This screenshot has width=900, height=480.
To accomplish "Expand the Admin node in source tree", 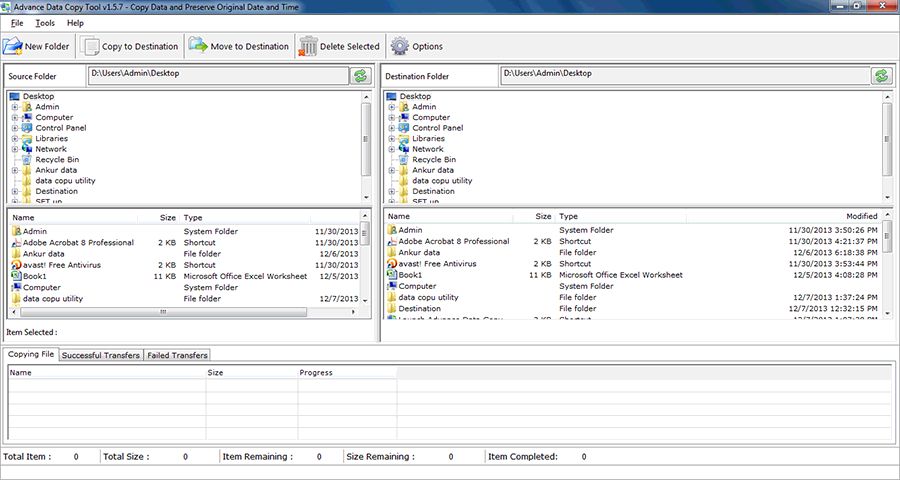I will coord(16,107).
